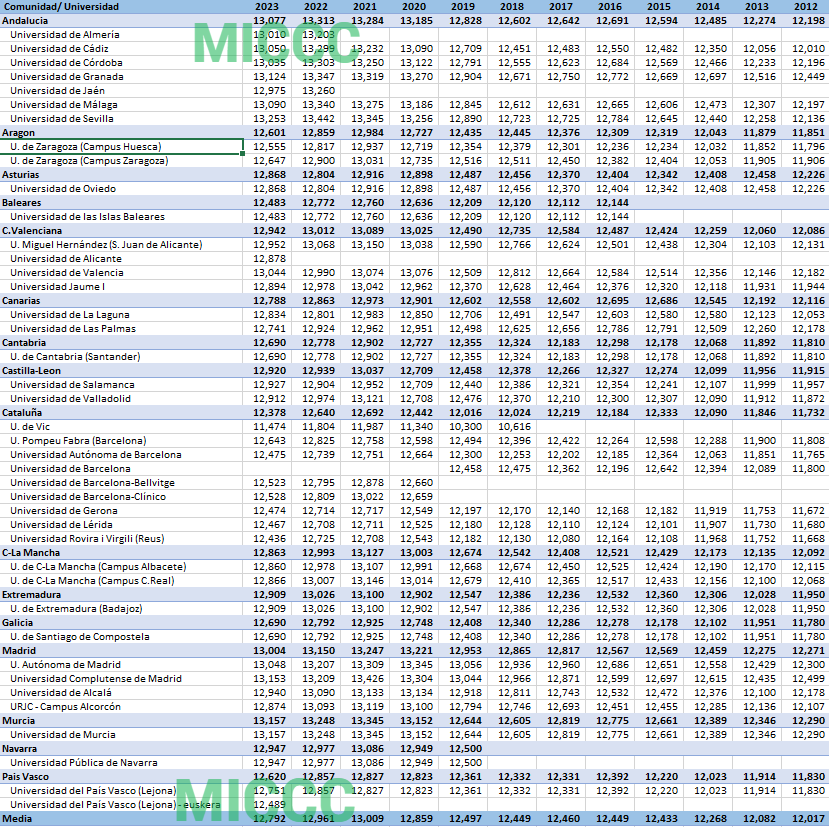829x827 pixels.
Task: Select the Universidad de Málaga label
Action: [x=64, y=105]
